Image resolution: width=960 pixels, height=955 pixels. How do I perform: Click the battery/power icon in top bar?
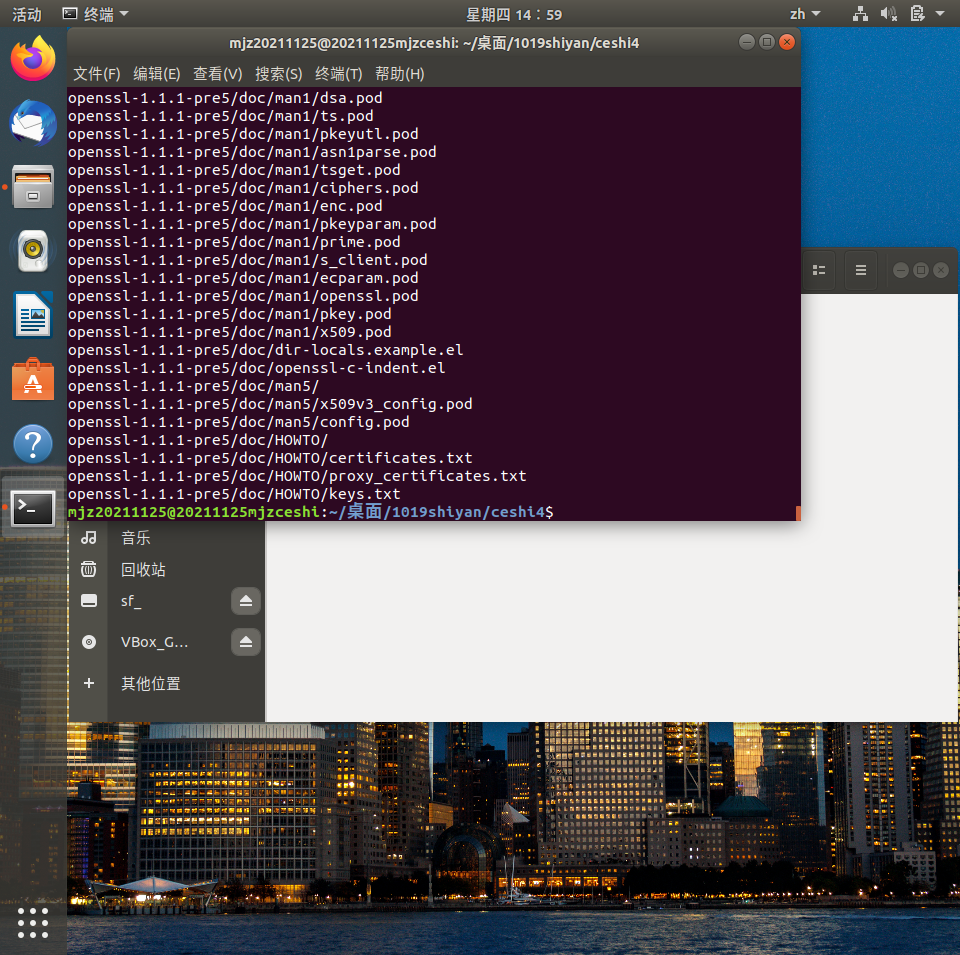point(917,13)
